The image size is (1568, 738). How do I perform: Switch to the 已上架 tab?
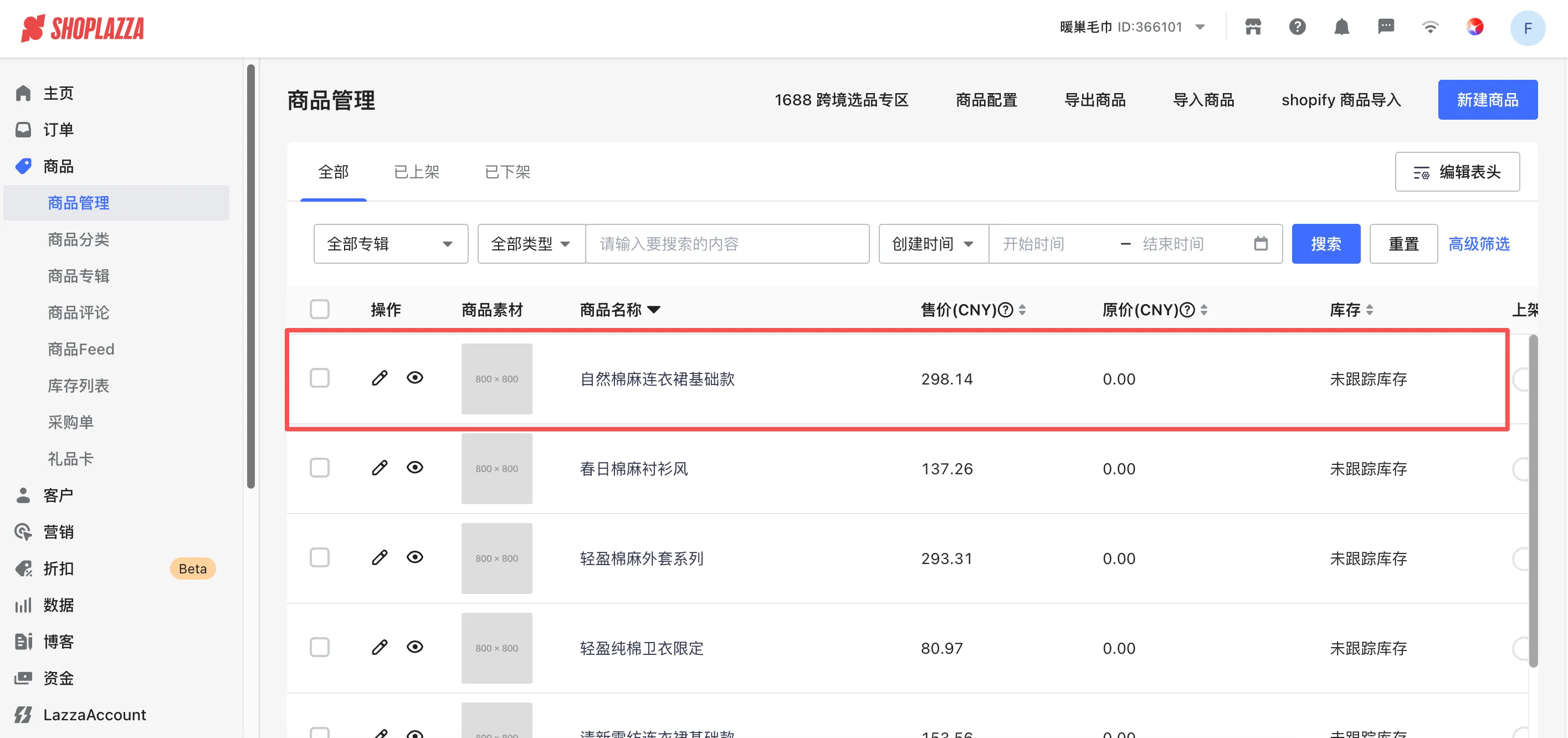tap(417, 172)
